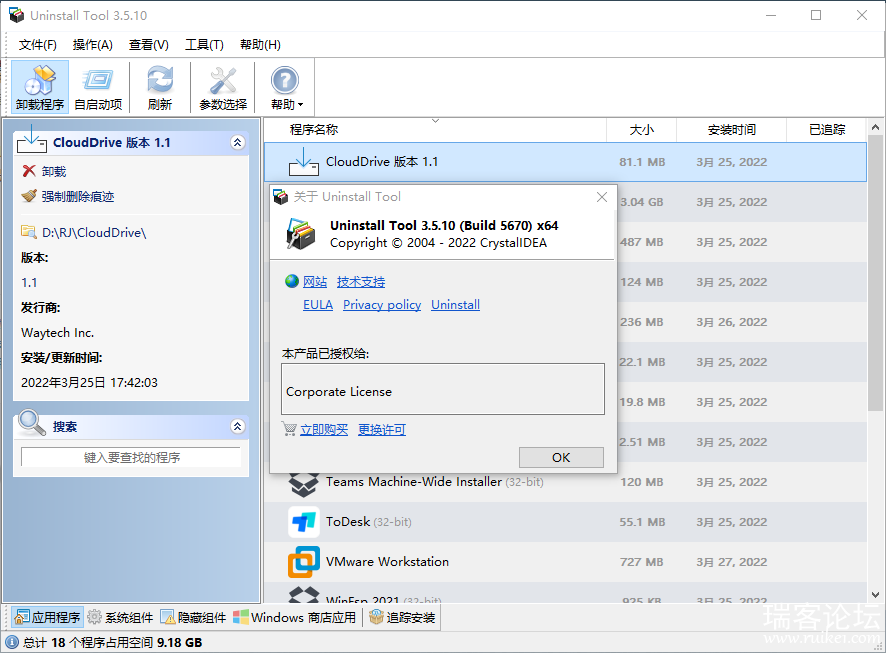Confirm the About dialog with OK

(561, 458)
